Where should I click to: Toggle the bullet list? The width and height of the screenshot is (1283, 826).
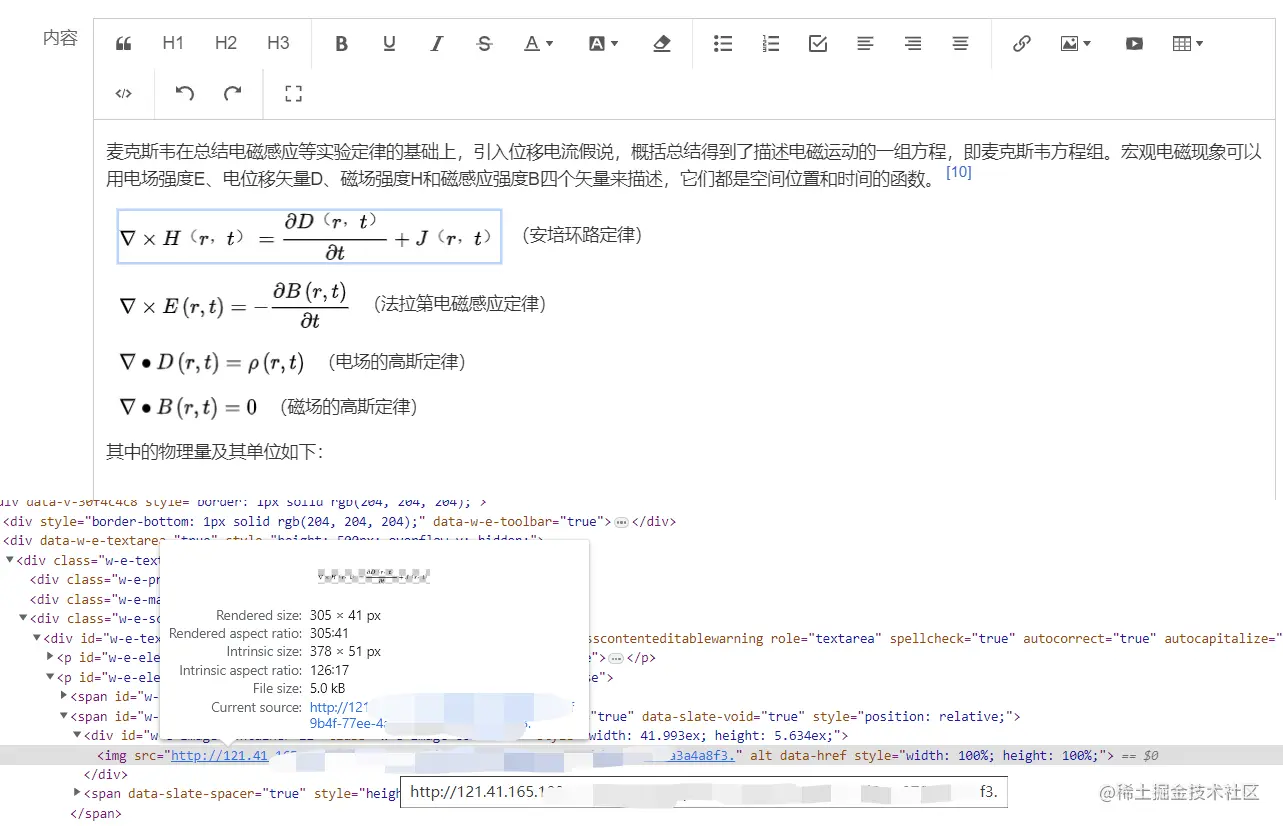pos(723,43)
